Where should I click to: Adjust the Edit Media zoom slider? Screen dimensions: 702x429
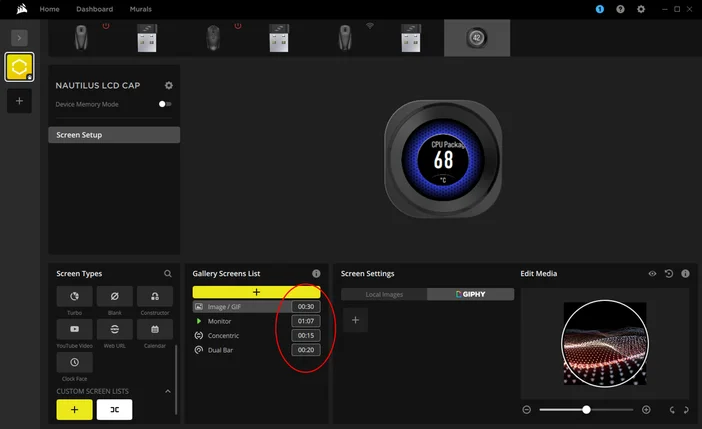586,410
